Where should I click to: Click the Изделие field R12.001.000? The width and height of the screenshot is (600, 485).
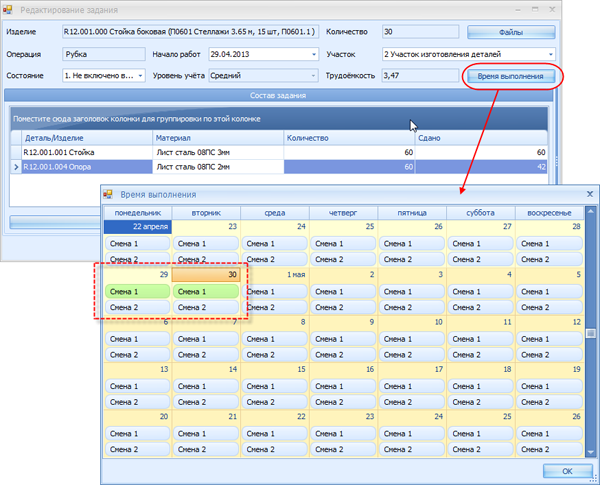click(190, 32)
